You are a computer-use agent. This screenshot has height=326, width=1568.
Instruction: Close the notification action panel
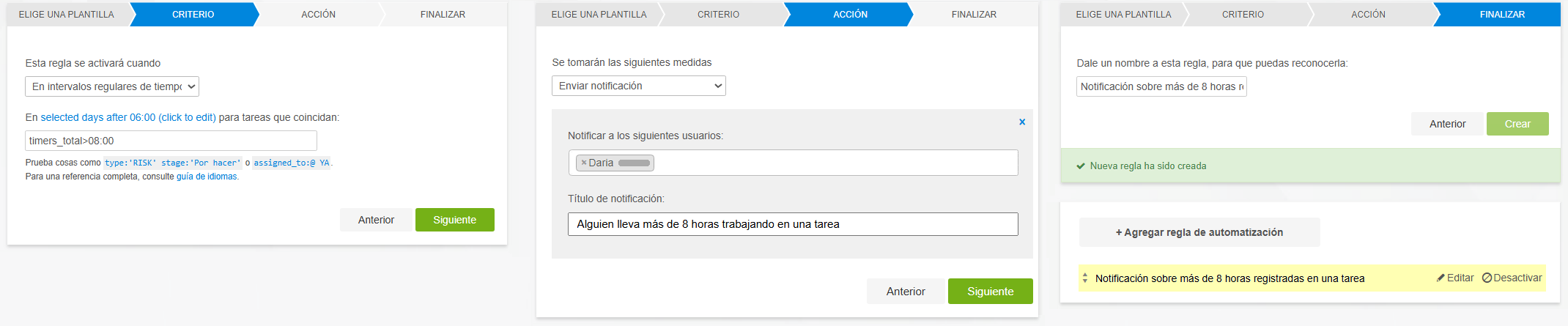coord(1021,122)
